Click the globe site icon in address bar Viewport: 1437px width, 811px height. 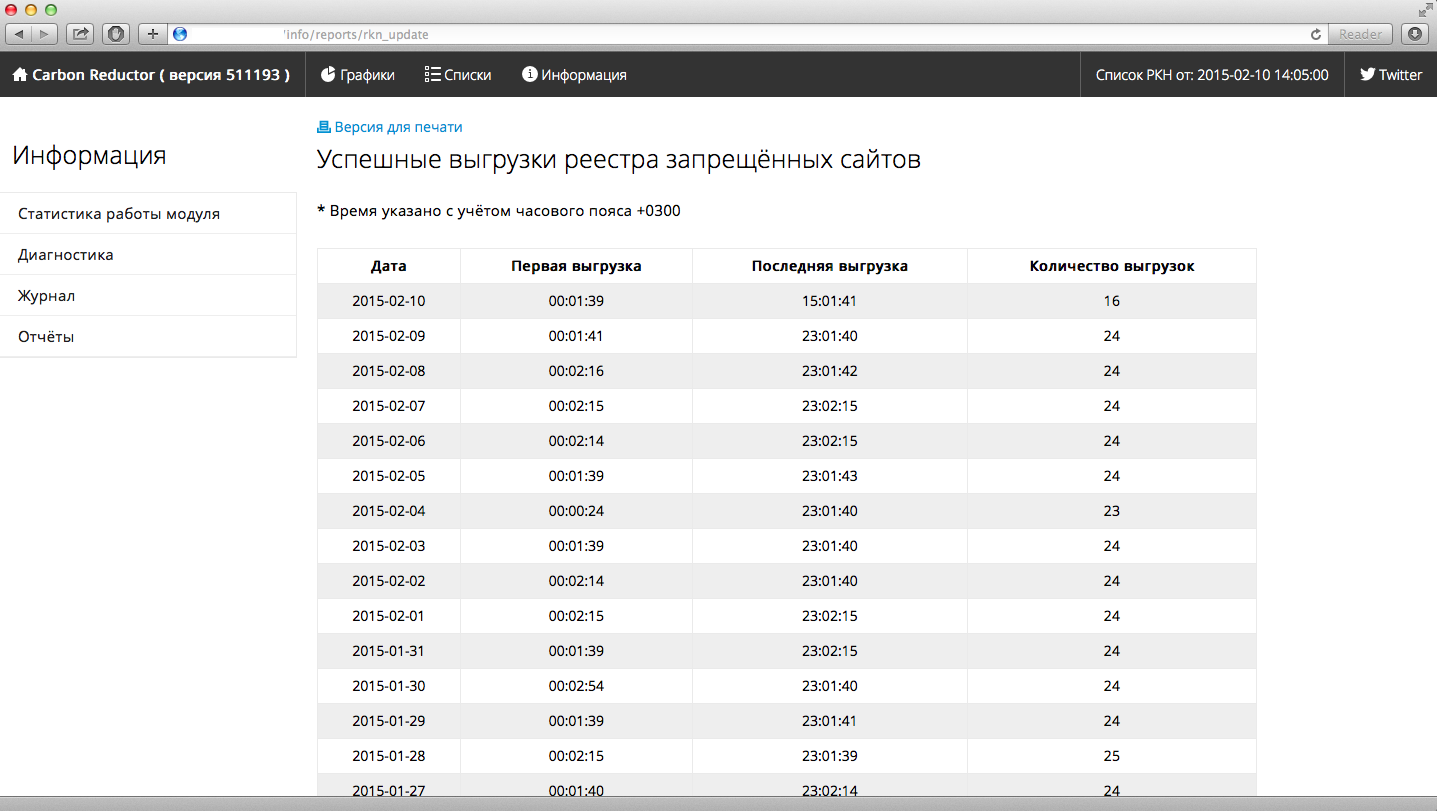point(180,34)
